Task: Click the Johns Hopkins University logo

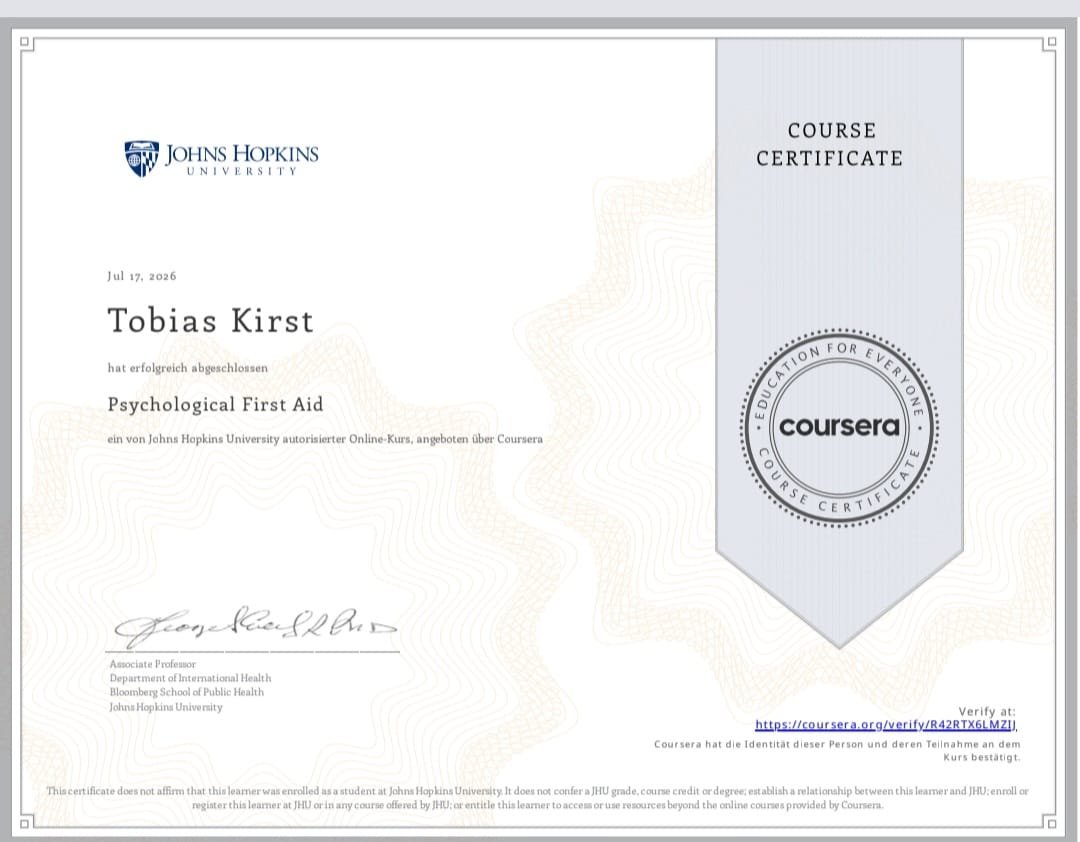Action: coord(221,159)
